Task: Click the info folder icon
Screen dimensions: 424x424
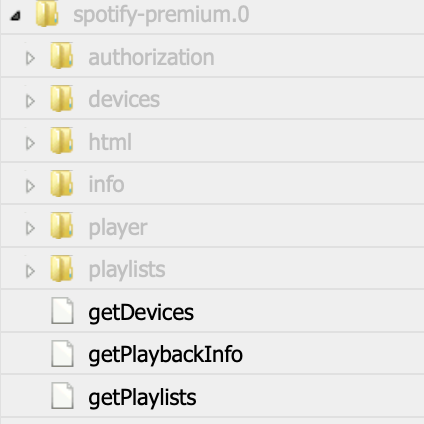Action: [62, 183]
